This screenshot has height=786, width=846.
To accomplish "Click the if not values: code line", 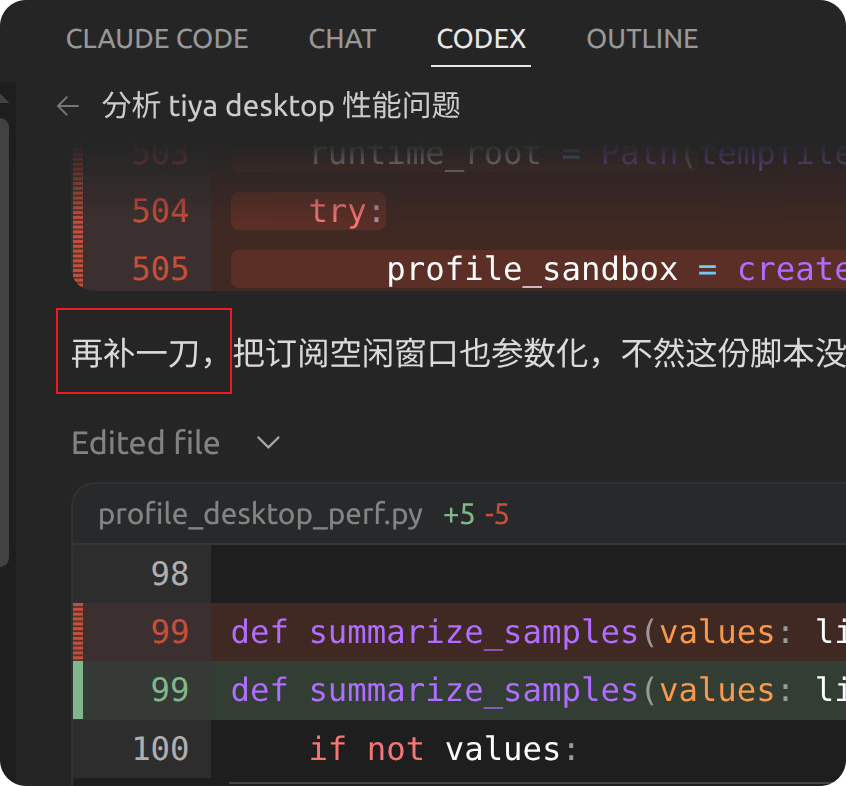I will click(x=443, y=749).
